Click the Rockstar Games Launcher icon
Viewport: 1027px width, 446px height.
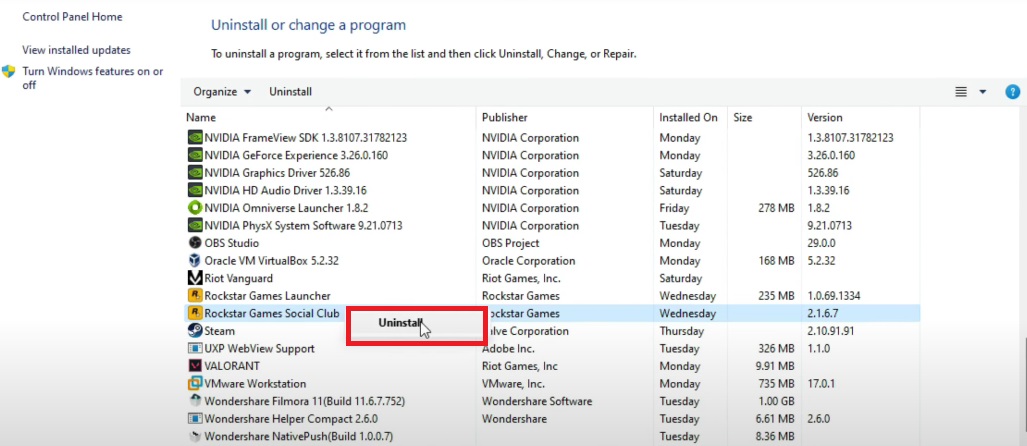(195, 296)
